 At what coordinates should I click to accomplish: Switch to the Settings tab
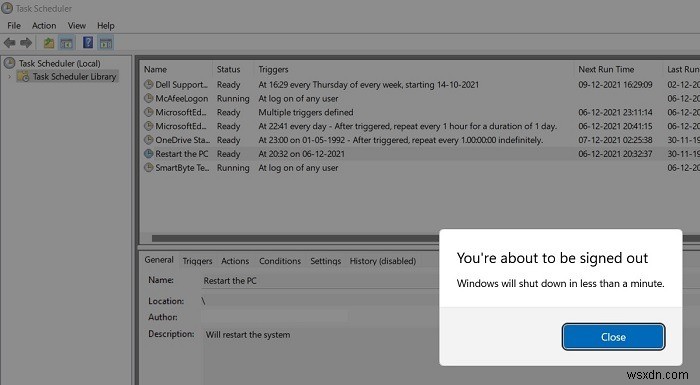click(x=325, y=261)
